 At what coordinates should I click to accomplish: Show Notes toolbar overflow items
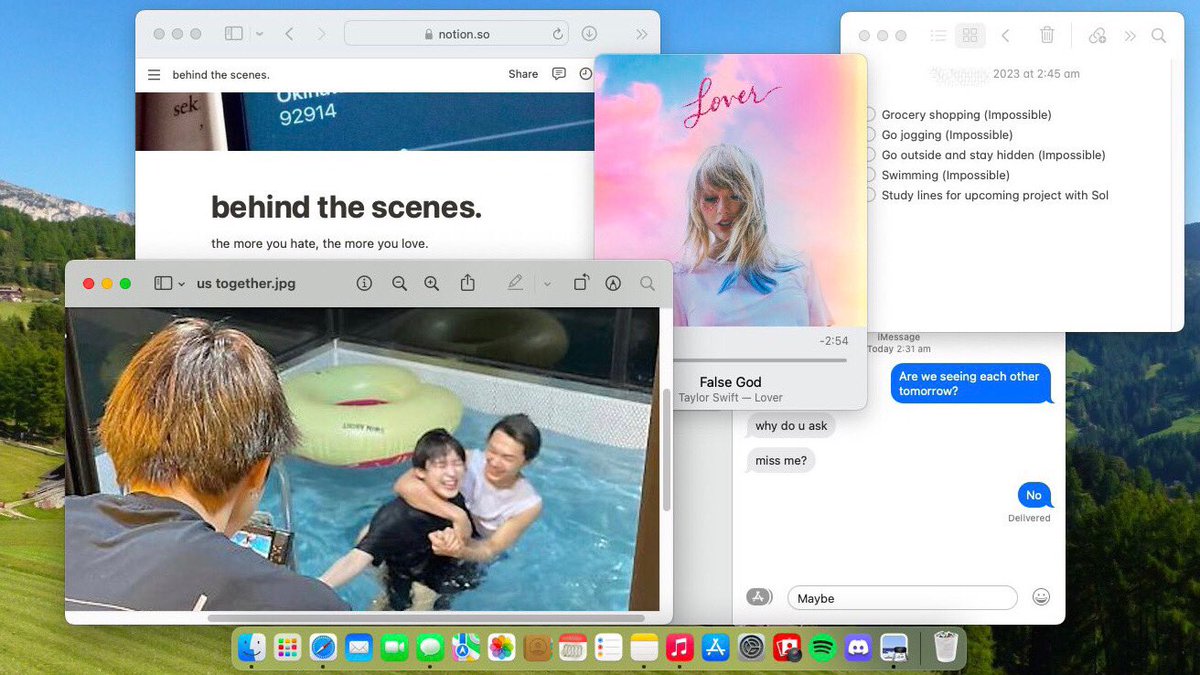pos(1130,35)
